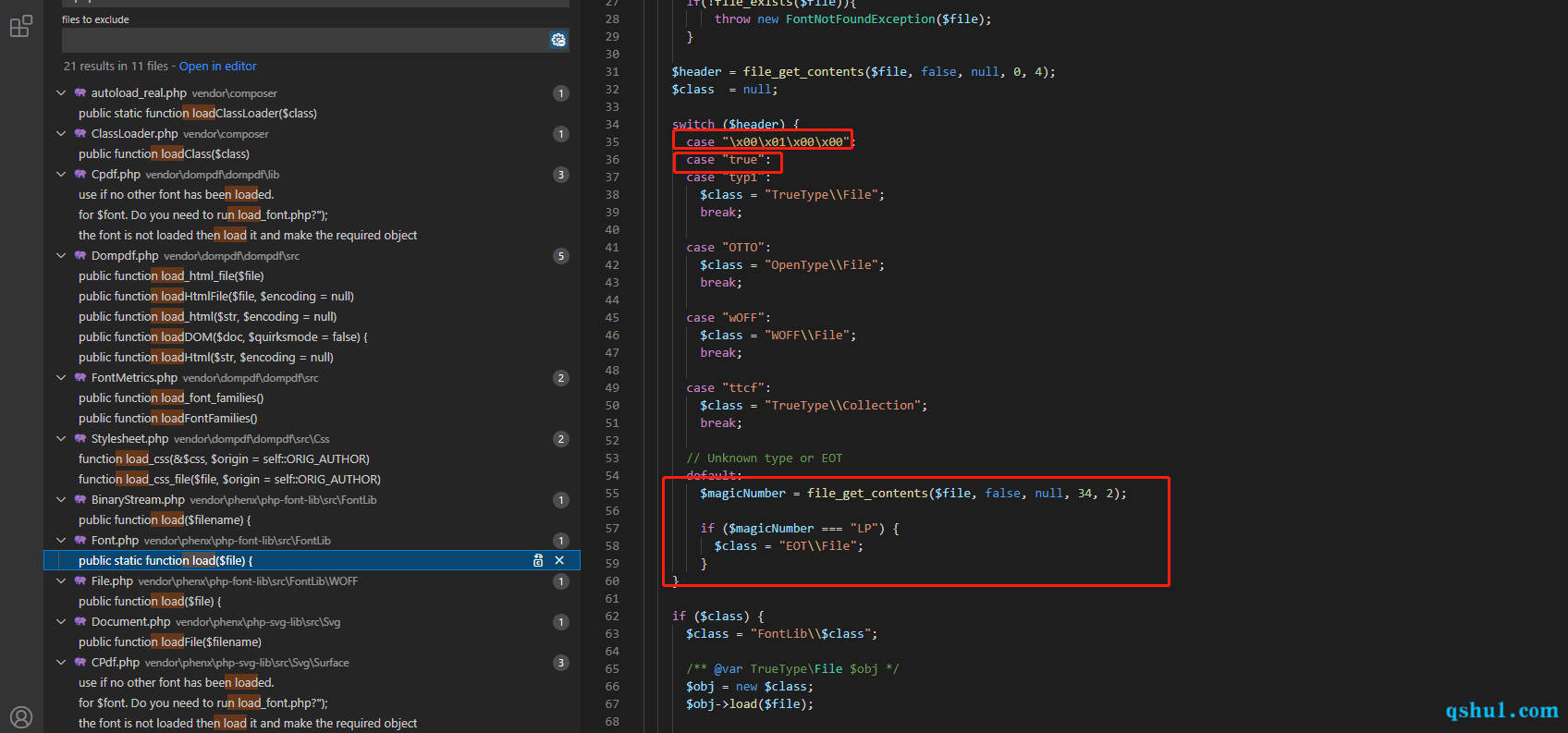Click PHP icon of CPdf.php in Svg\Surface
Viewport: 1568px width, 733px height.
(x=80, y=662)
